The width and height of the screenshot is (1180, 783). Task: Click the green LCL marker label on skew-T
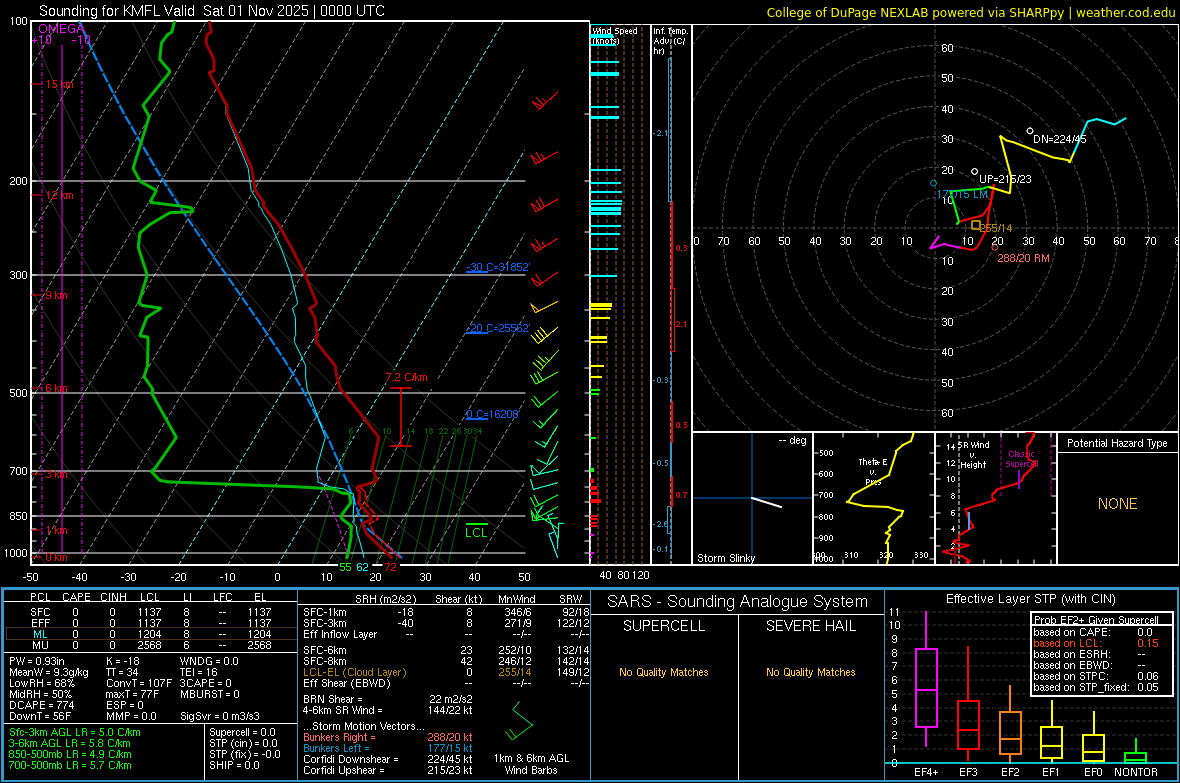point(476,532)
